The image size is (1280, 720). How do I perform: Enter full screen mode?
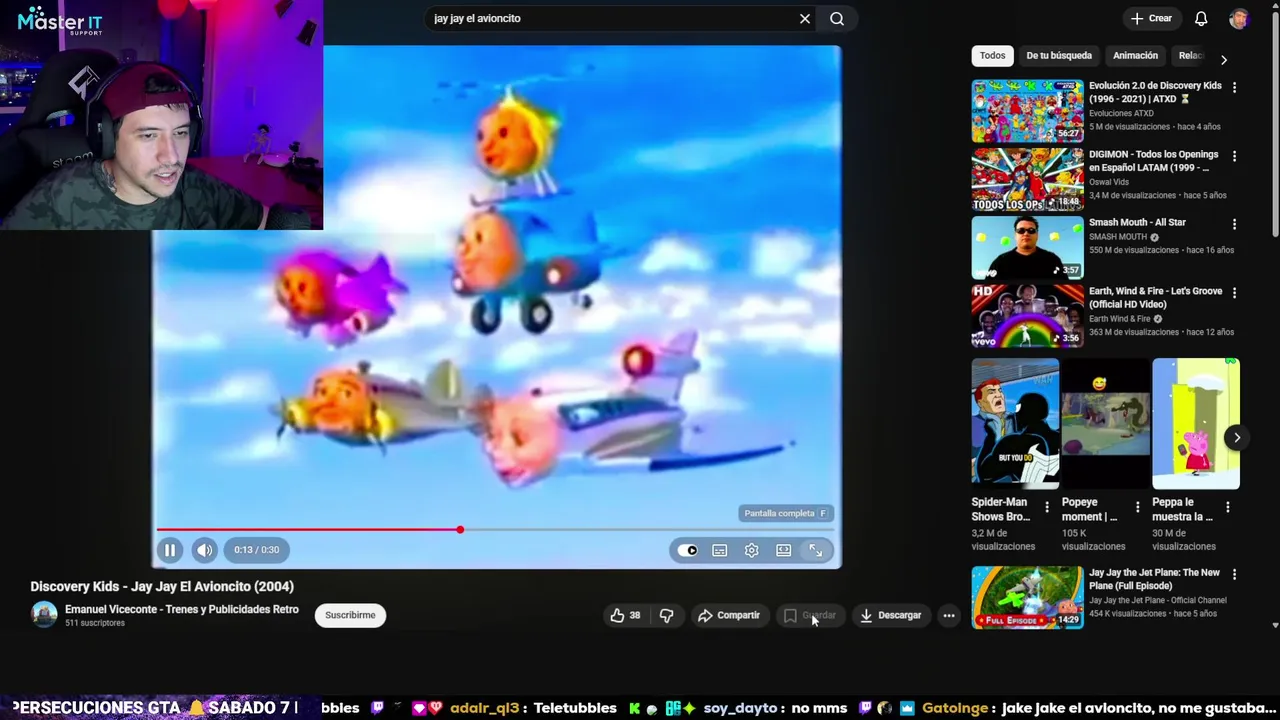816,550
